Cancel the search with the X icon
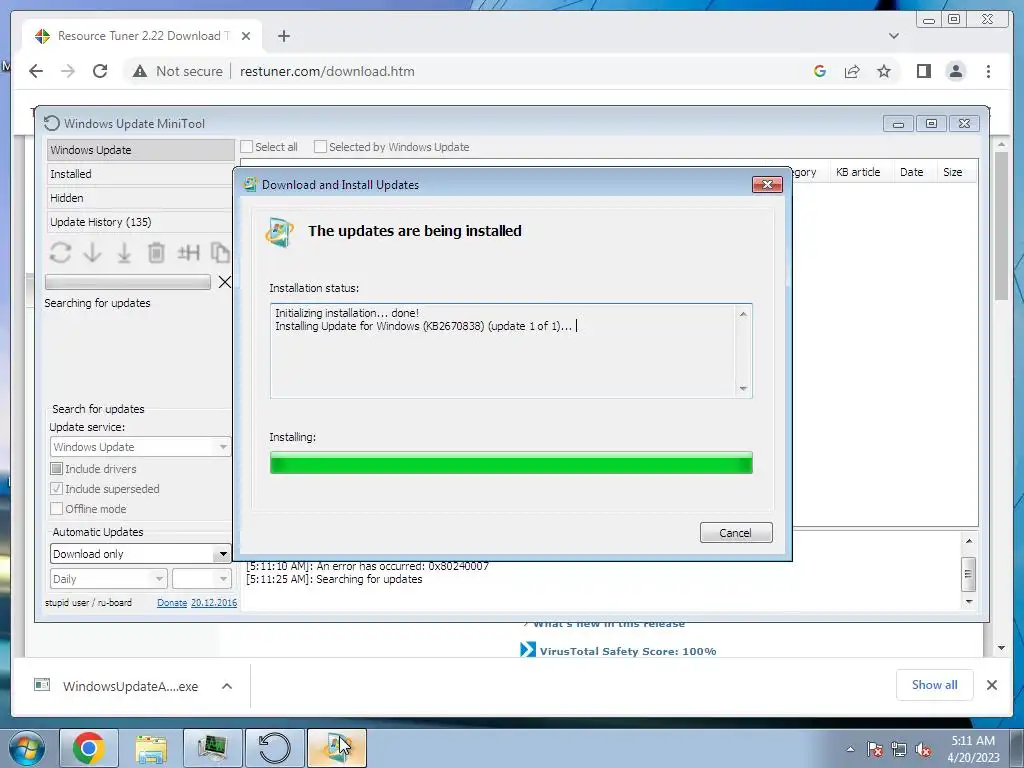The image size is (1024, 768). [x=224, y=282]
